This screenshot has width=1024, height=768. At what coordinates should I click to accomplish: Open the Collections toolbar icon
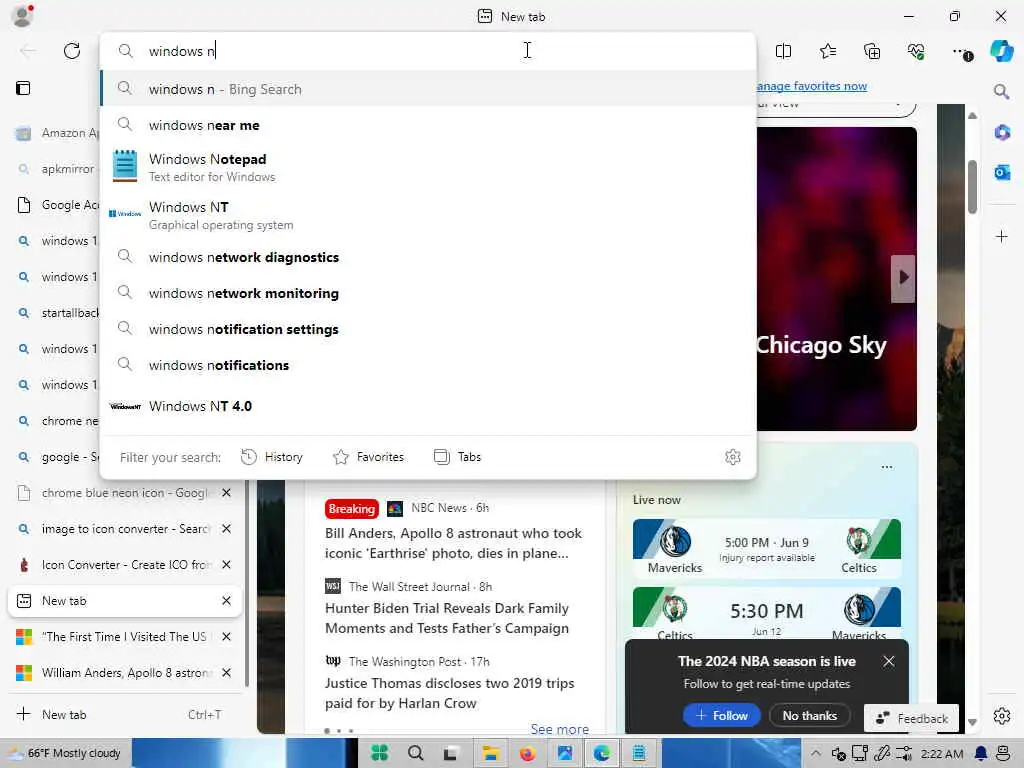pyautogui.click(x=872, y=51)
